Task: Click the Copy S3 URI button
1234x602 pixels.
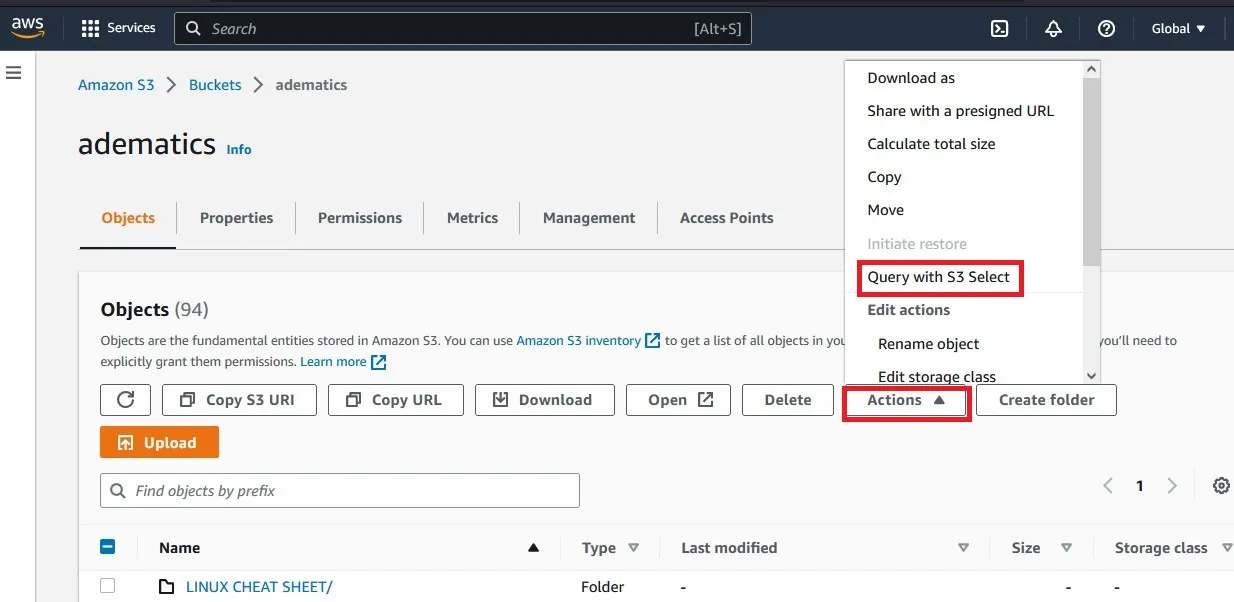Action: click(x=239, y=400)
